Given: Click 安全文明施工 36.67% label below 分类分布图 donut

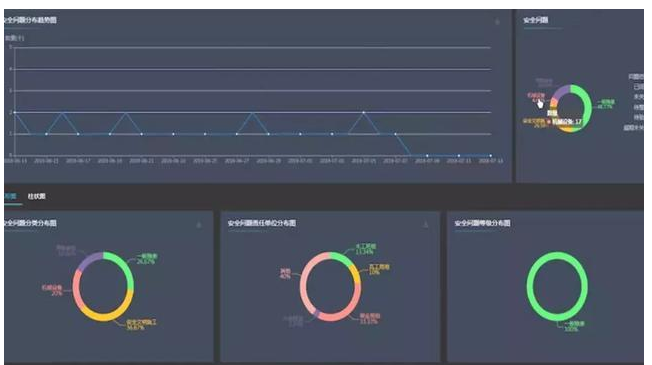Looking at the screenshot, I should click(x=142, y=325).
